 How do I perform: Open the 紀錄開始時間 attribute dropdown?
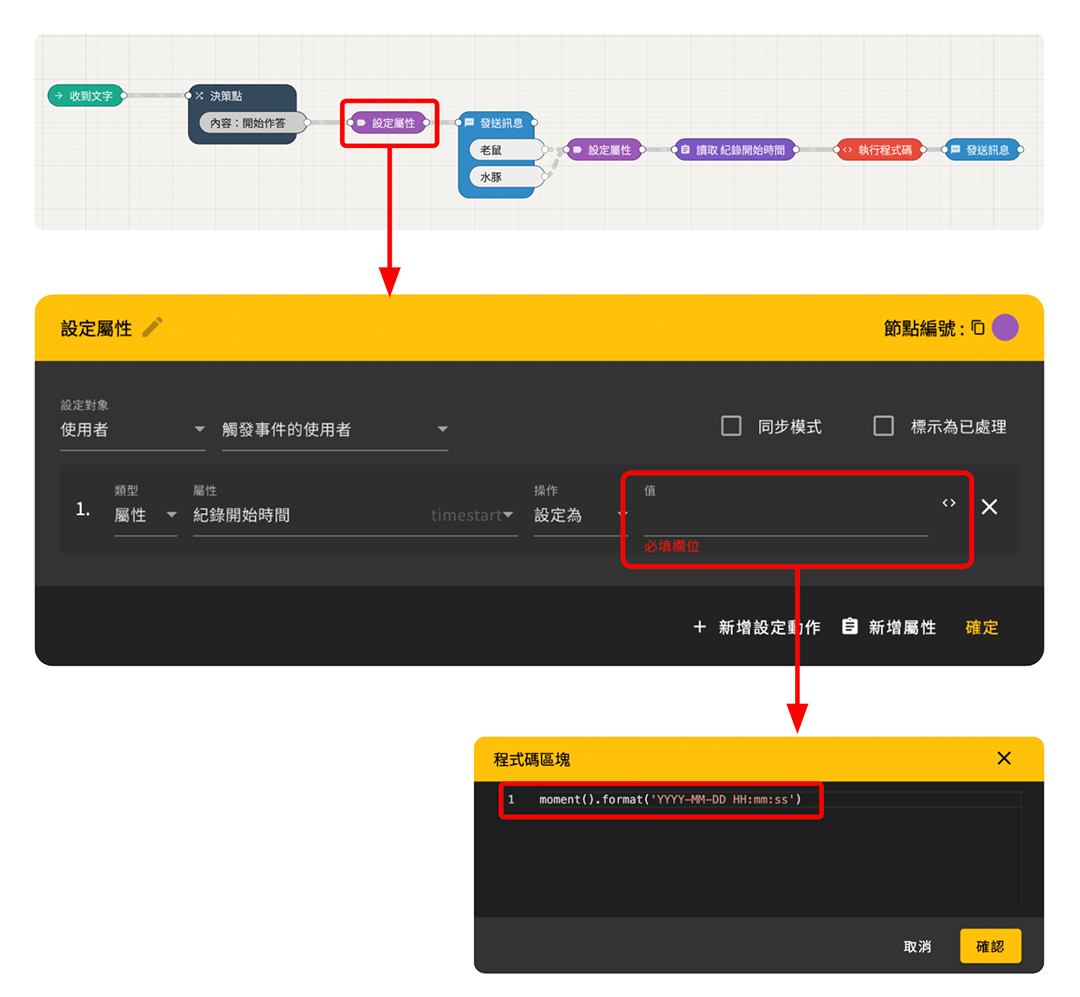(x=355, y=515)
